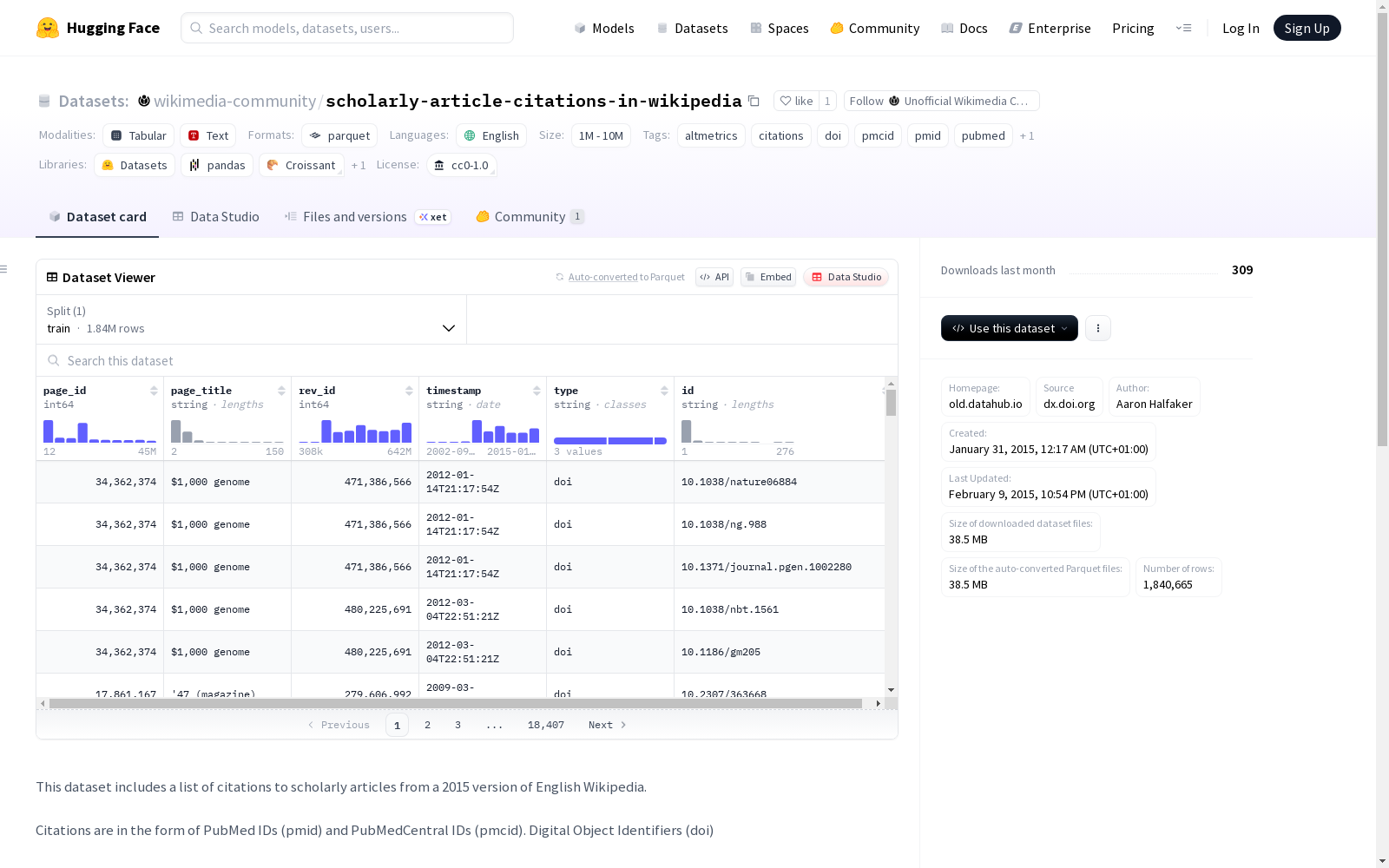Follow Unofficial Wikimedia Community
The image size is (1389, 868).
[942, 102]
